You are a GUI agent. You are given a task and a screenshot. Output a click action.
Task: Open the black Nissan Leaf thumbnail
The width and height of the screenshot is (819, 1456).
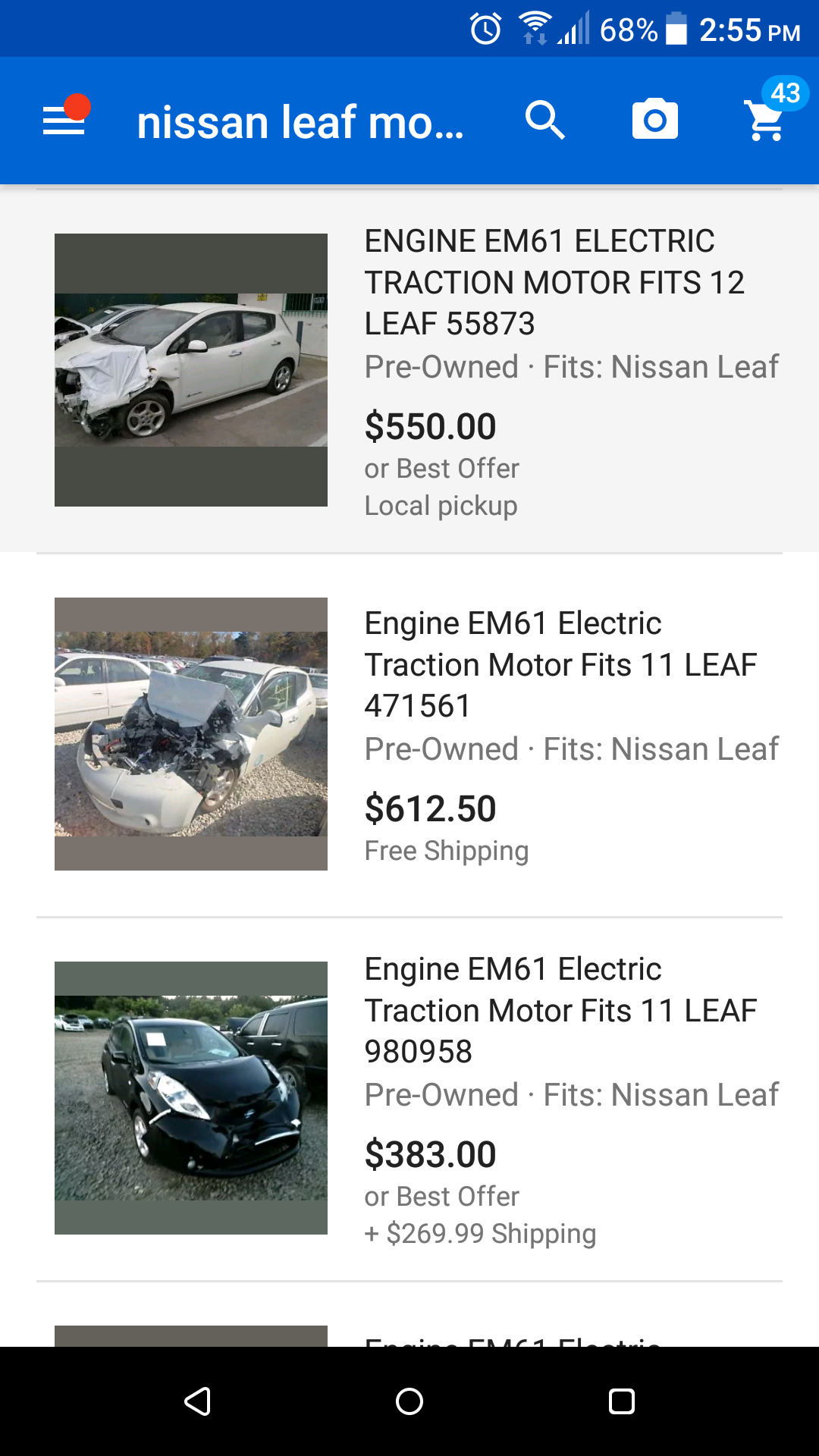click(x=191, y=1098)
